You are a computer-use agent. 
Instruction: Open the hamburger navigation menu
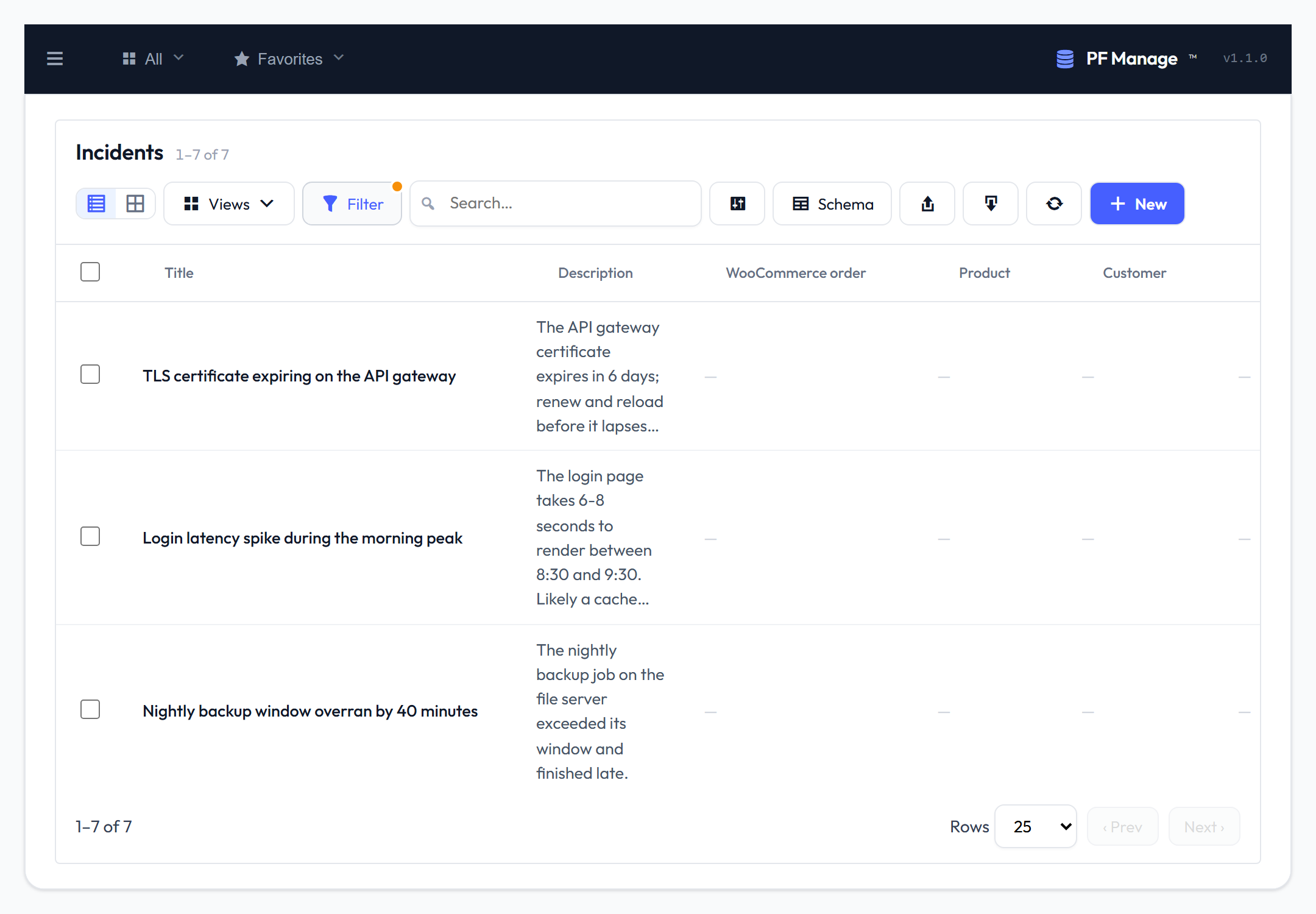click(x=55, y=58)
